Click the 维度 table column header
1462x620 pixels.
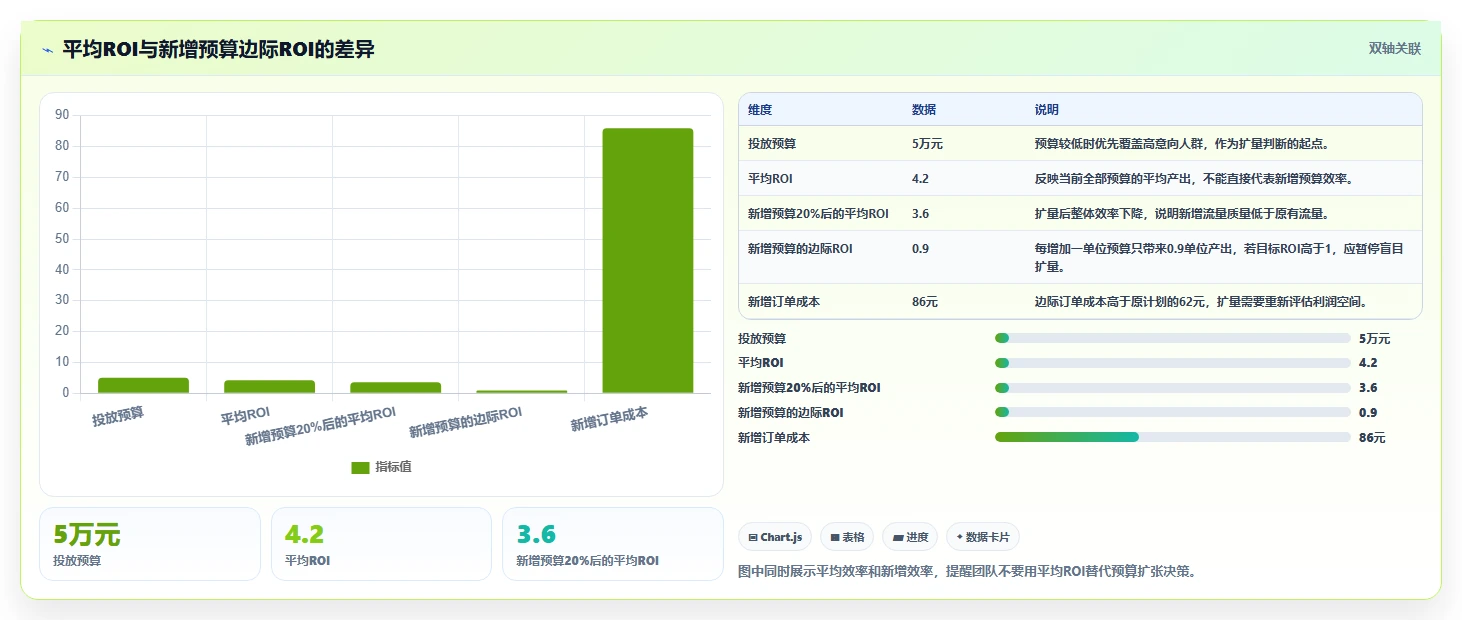[x=760, y=110]
